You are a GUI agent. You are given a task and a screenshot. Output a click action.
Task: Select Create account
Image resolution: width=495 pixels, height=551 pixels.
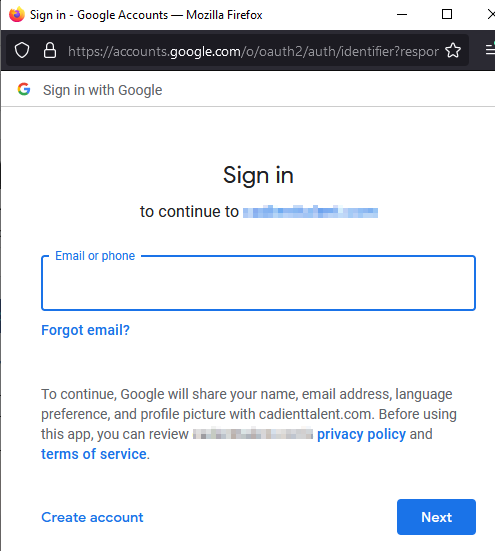coord(92,517)
